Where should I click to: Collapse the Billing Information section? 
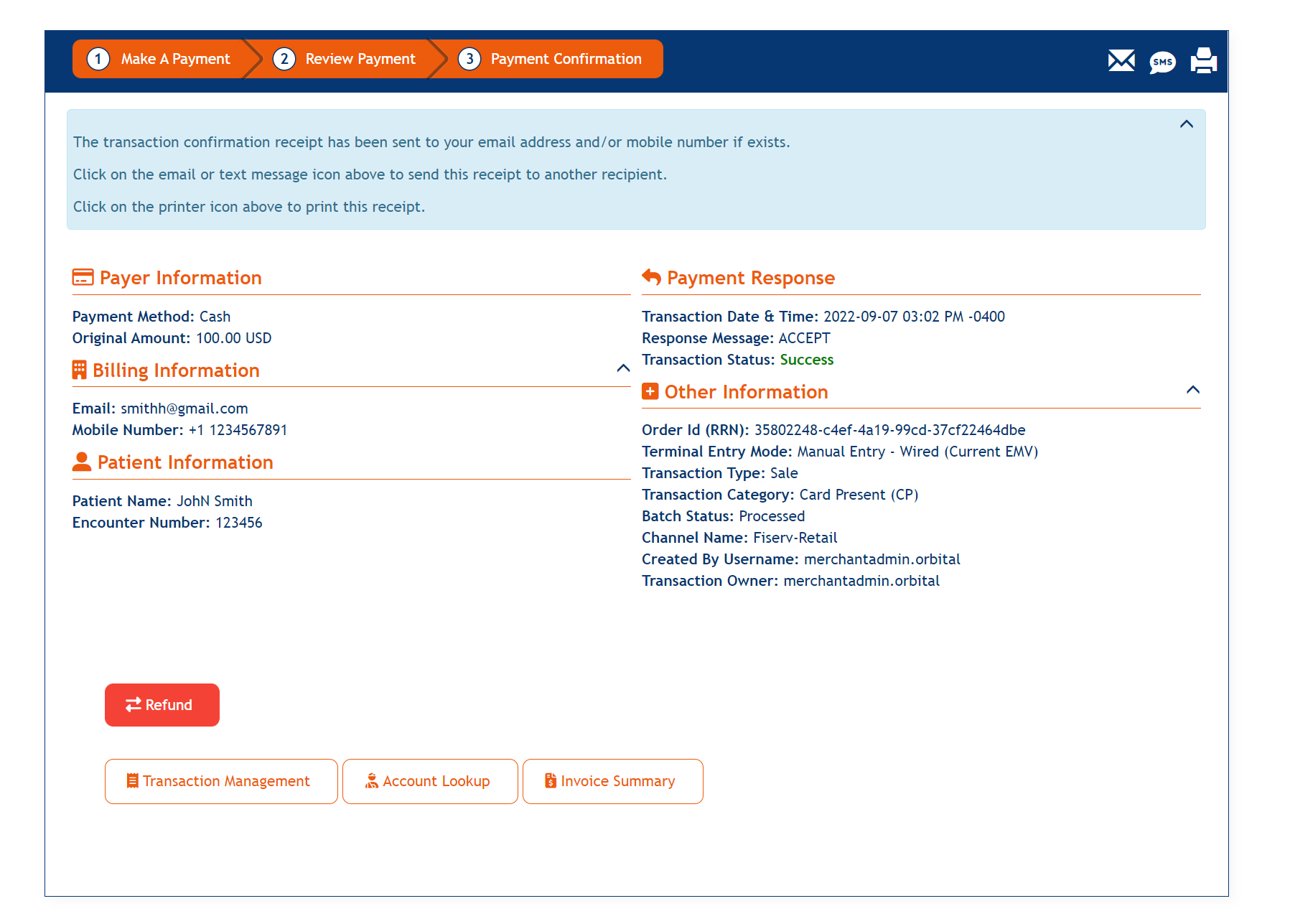(622, 369)
